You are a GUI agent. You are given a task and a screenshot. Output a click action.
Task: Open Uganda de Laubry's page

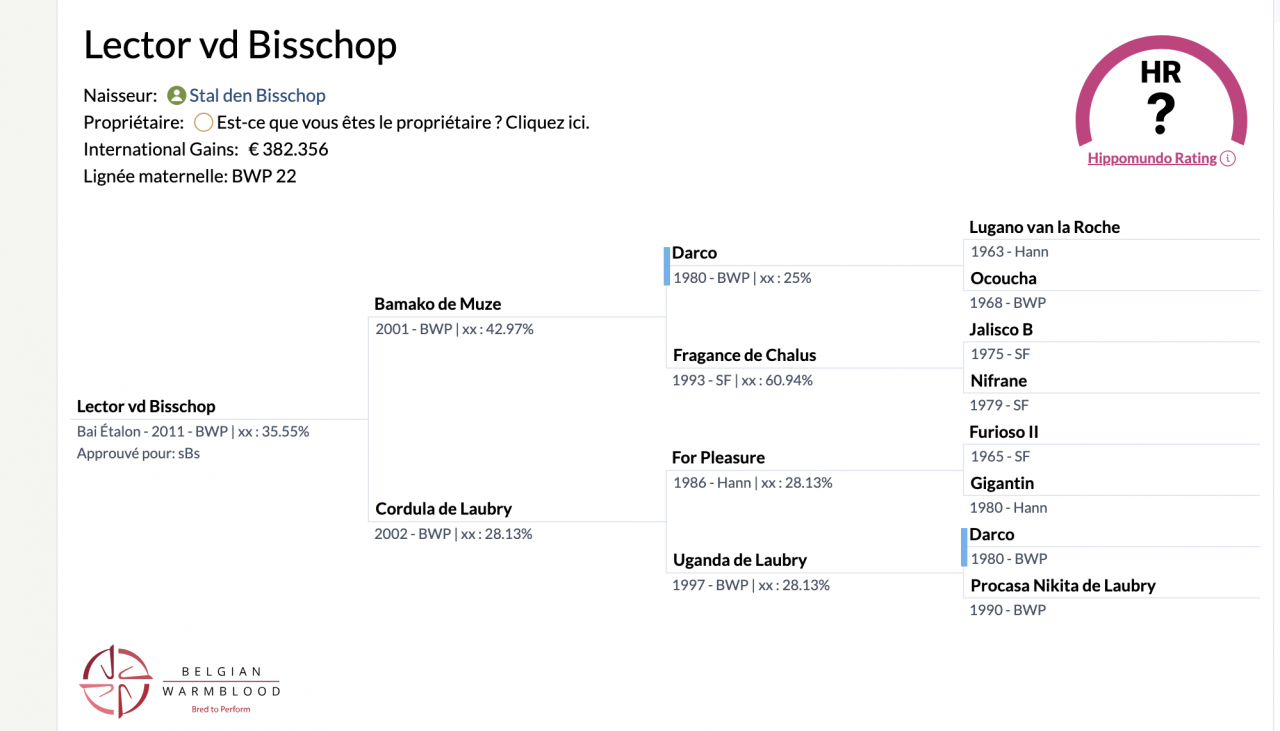[x=739, y=560]
